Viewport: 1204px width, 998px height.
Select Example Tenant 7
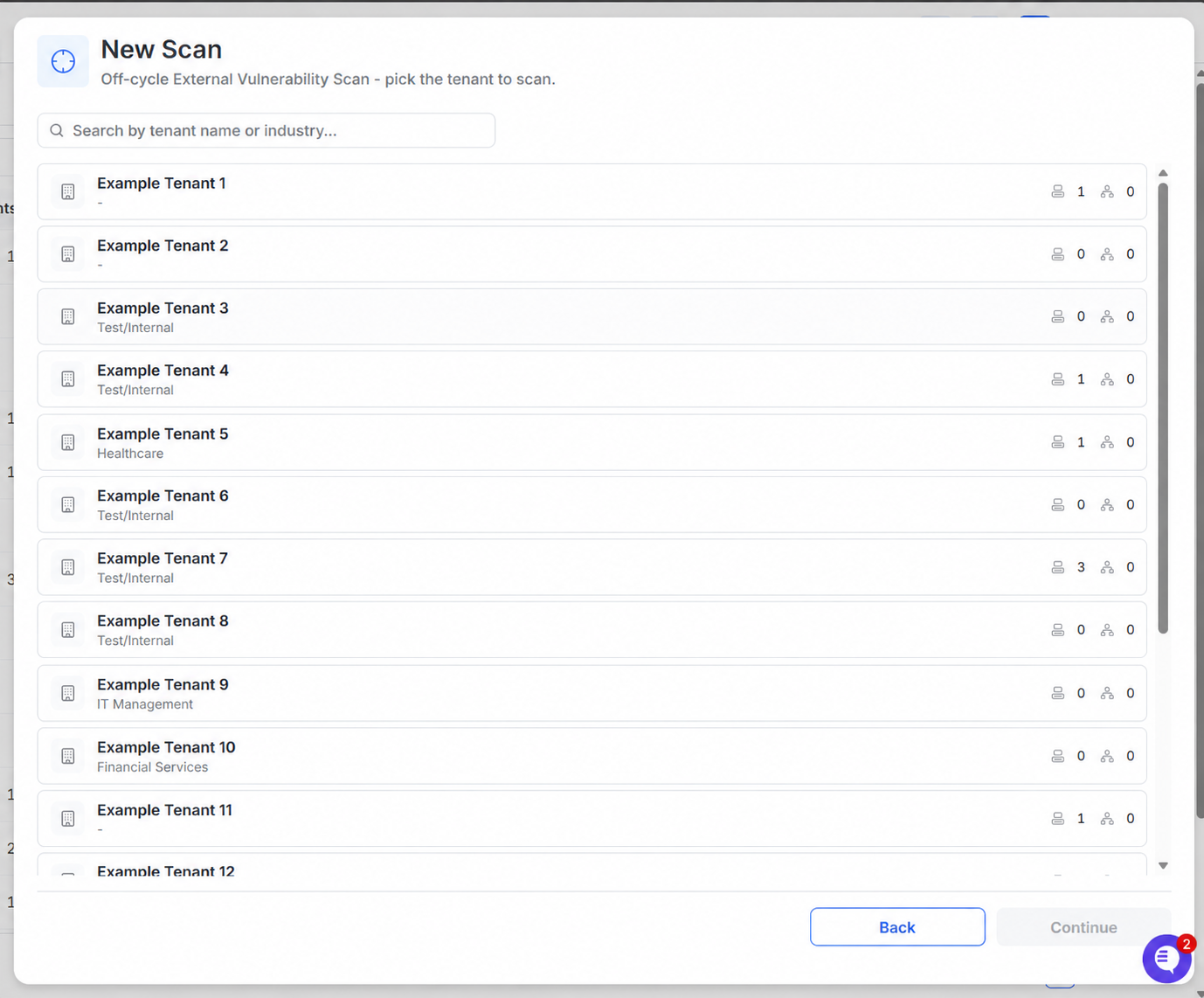tap(592, 567)
